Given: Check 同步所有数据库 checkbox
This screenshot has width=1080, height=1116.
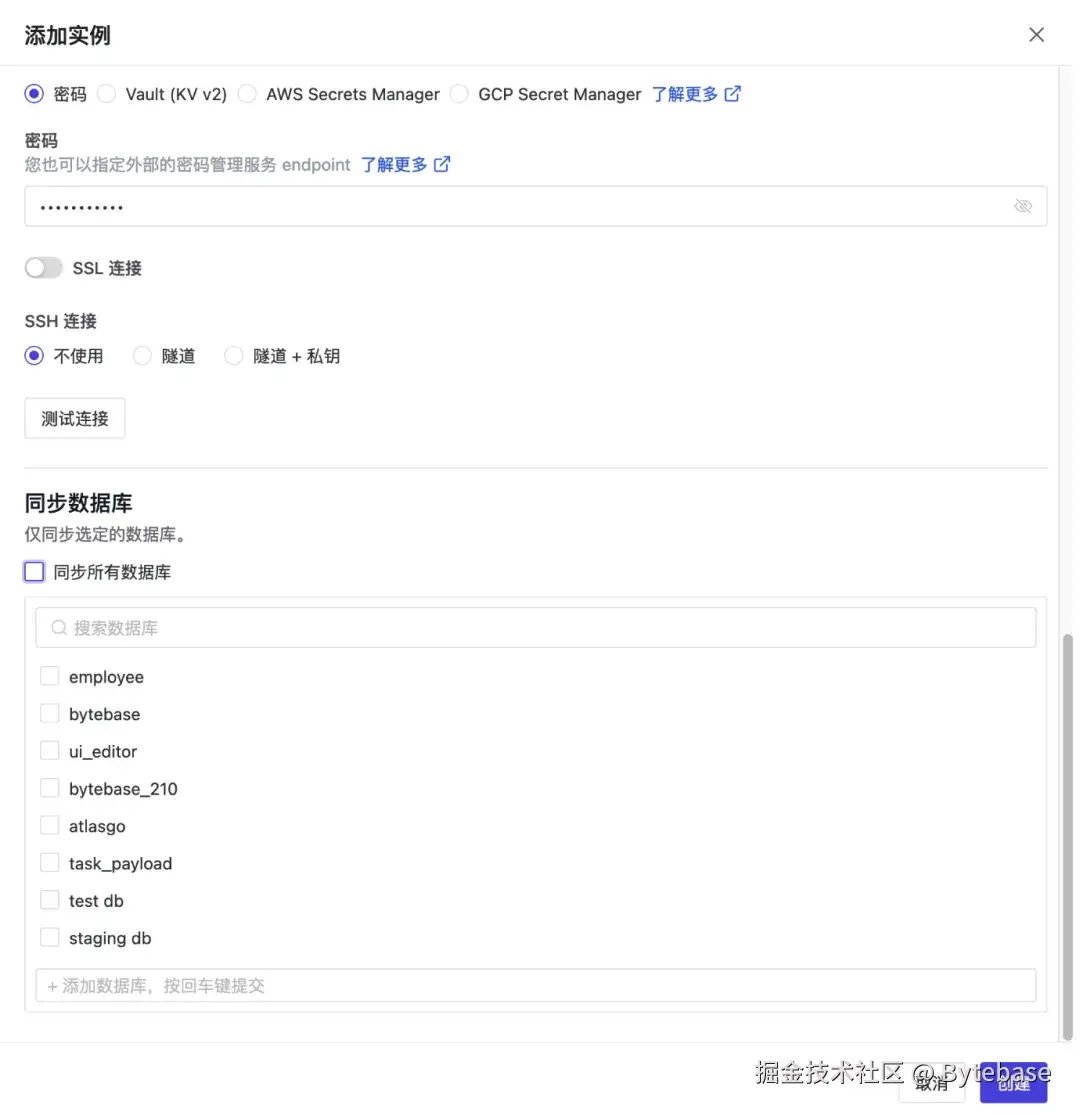Looking at the screenshot, I should pyautogui.click(x=34, y=572).
